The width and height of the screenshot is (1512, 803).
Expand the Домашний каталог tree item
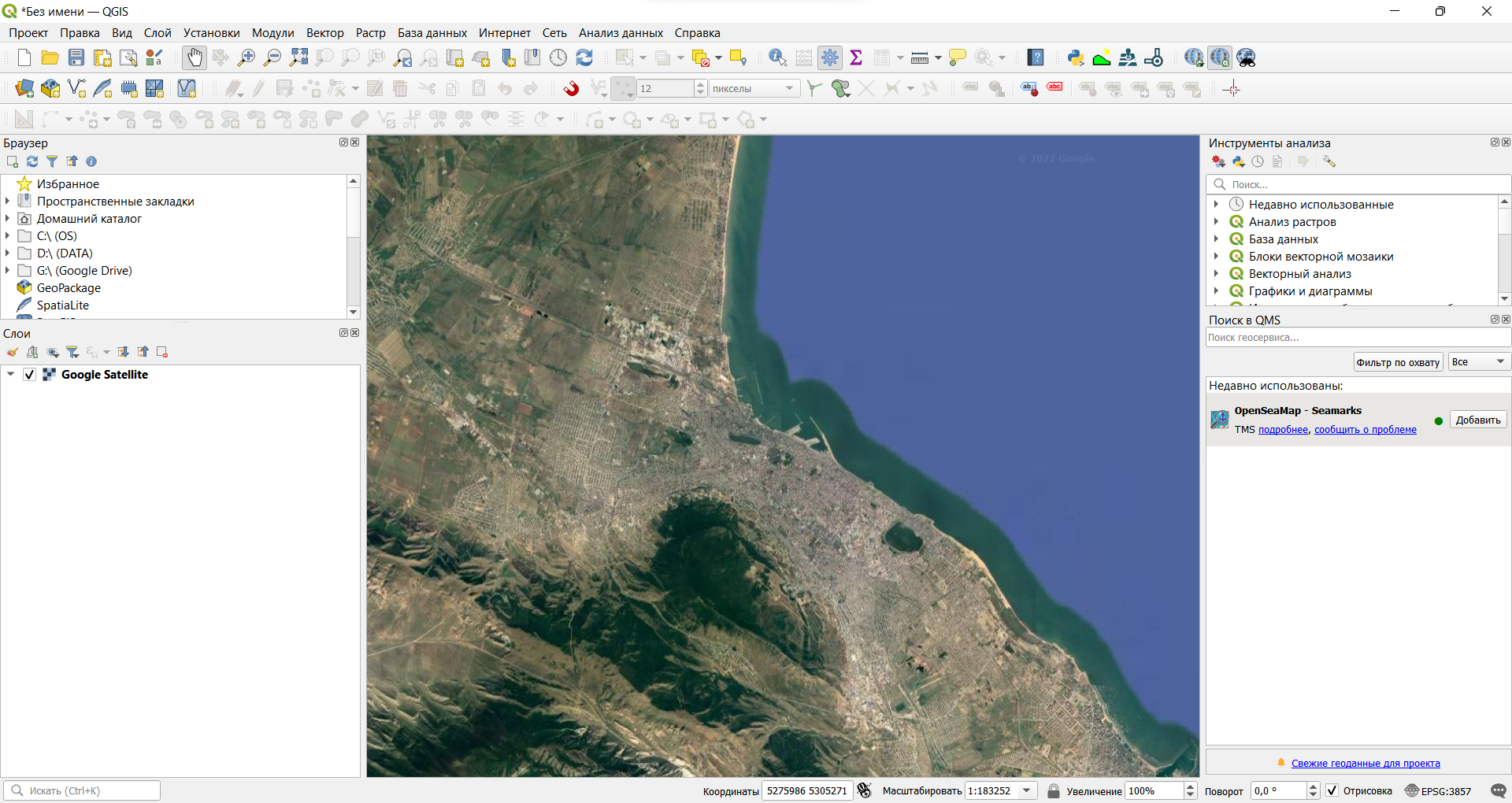[8, 219]
